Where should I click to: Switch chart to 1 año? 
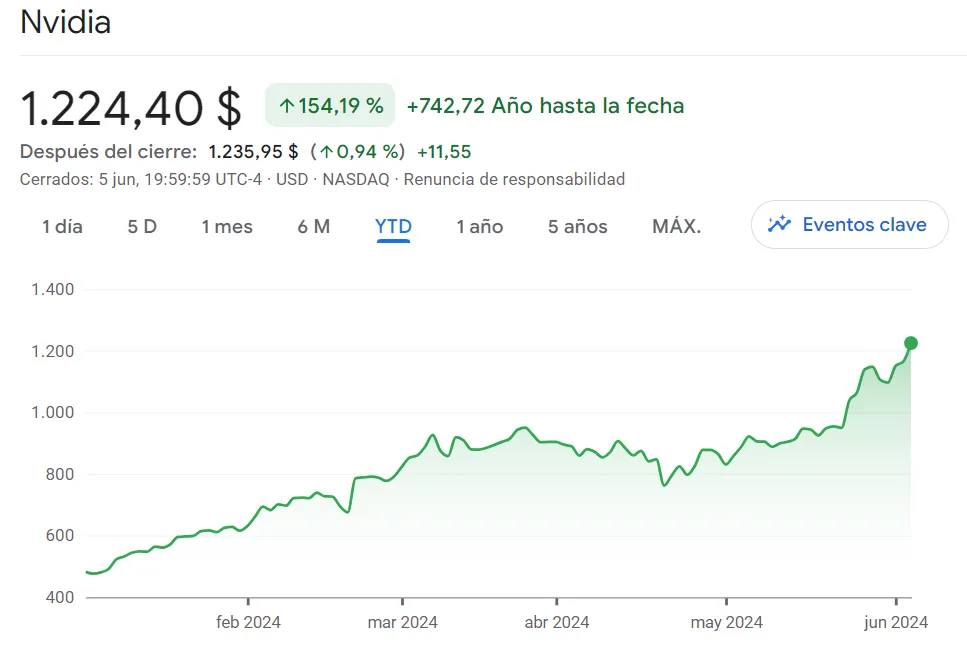click(x=480, y=227)
